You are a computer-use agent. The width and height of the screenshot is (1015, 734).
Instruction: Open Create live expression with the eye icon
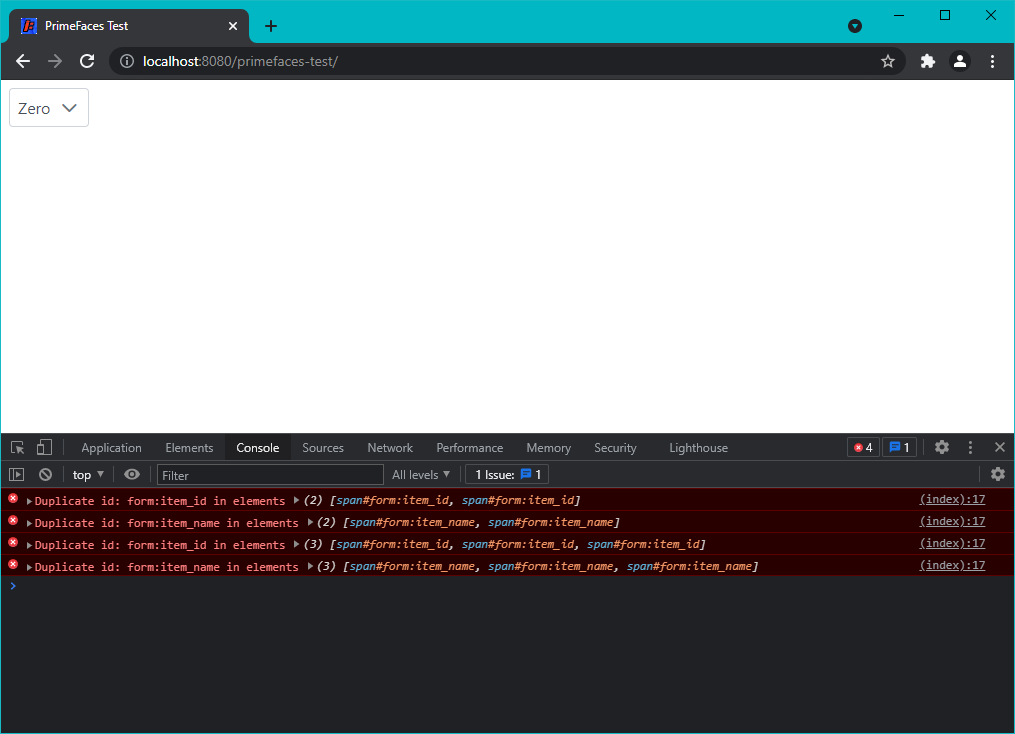coord(131,474)
